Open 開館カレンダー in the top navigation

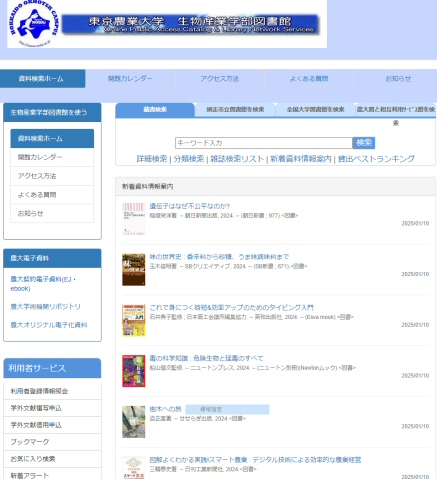coord(130,79)
